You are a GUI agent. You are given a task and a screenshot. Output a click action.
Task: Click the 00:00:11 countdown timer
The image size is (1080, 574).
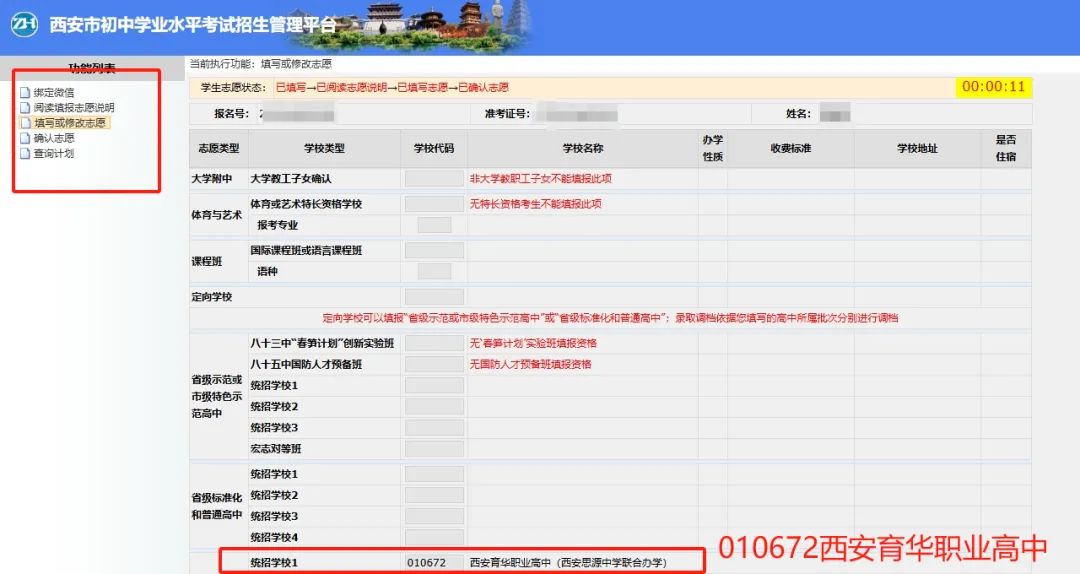pos(993,87)
